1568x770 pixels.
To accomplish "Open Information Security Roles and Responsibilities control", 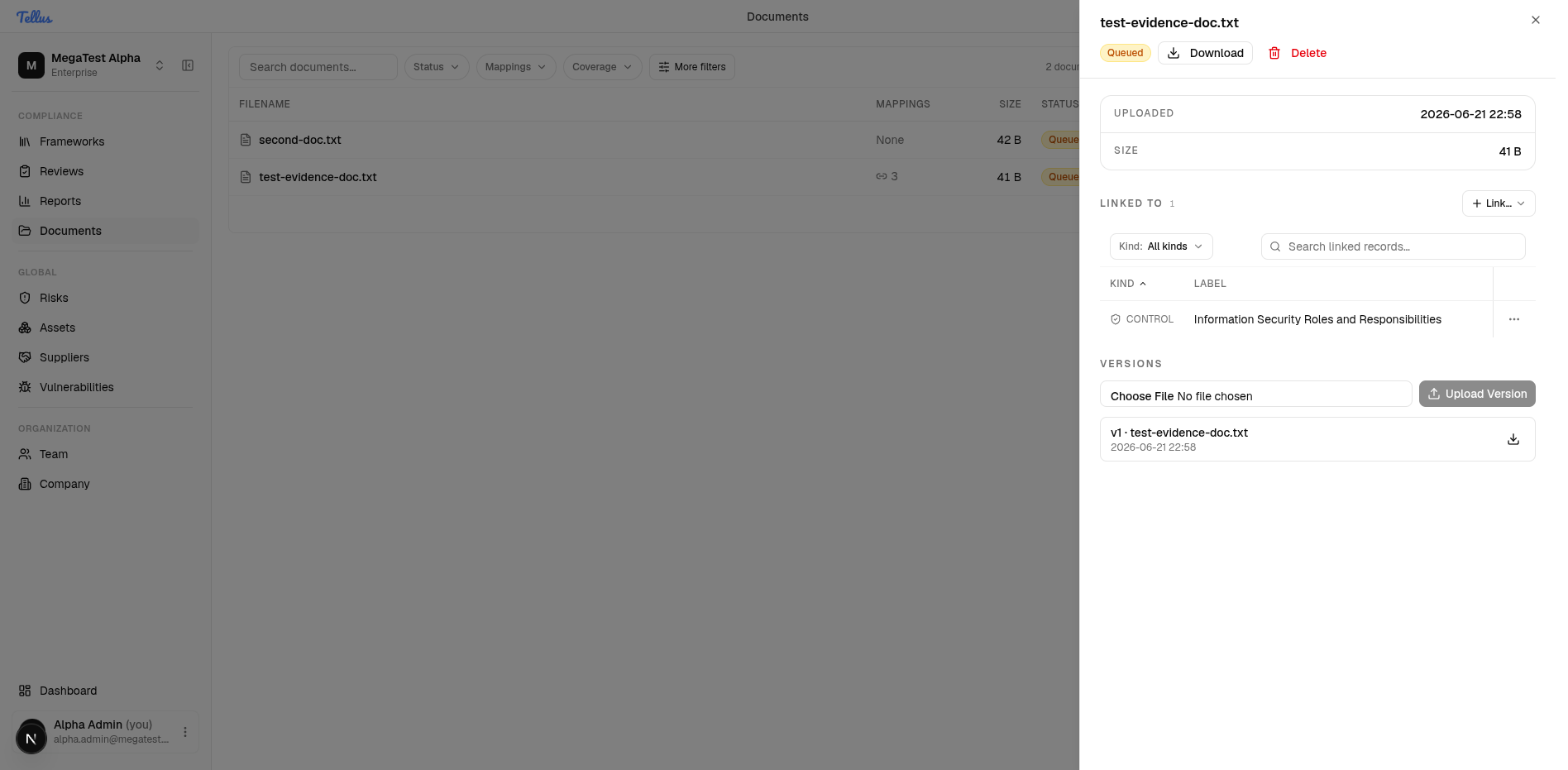I will 1317,319.
